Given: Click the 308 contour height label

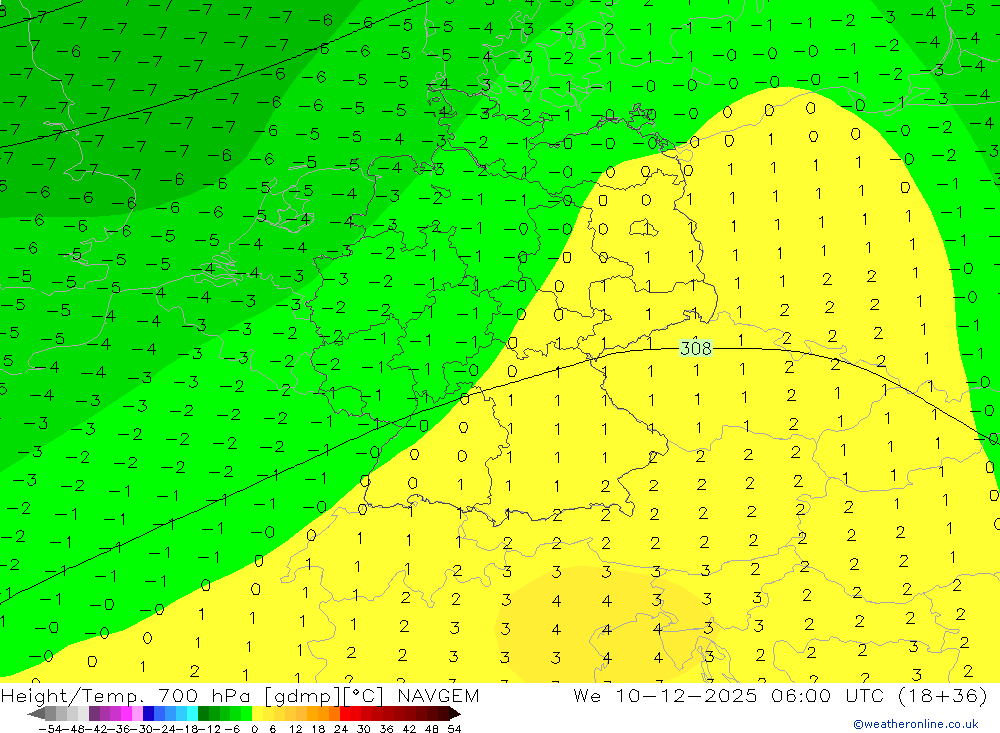Looking at the screenshot, I should tap(696, 348).
